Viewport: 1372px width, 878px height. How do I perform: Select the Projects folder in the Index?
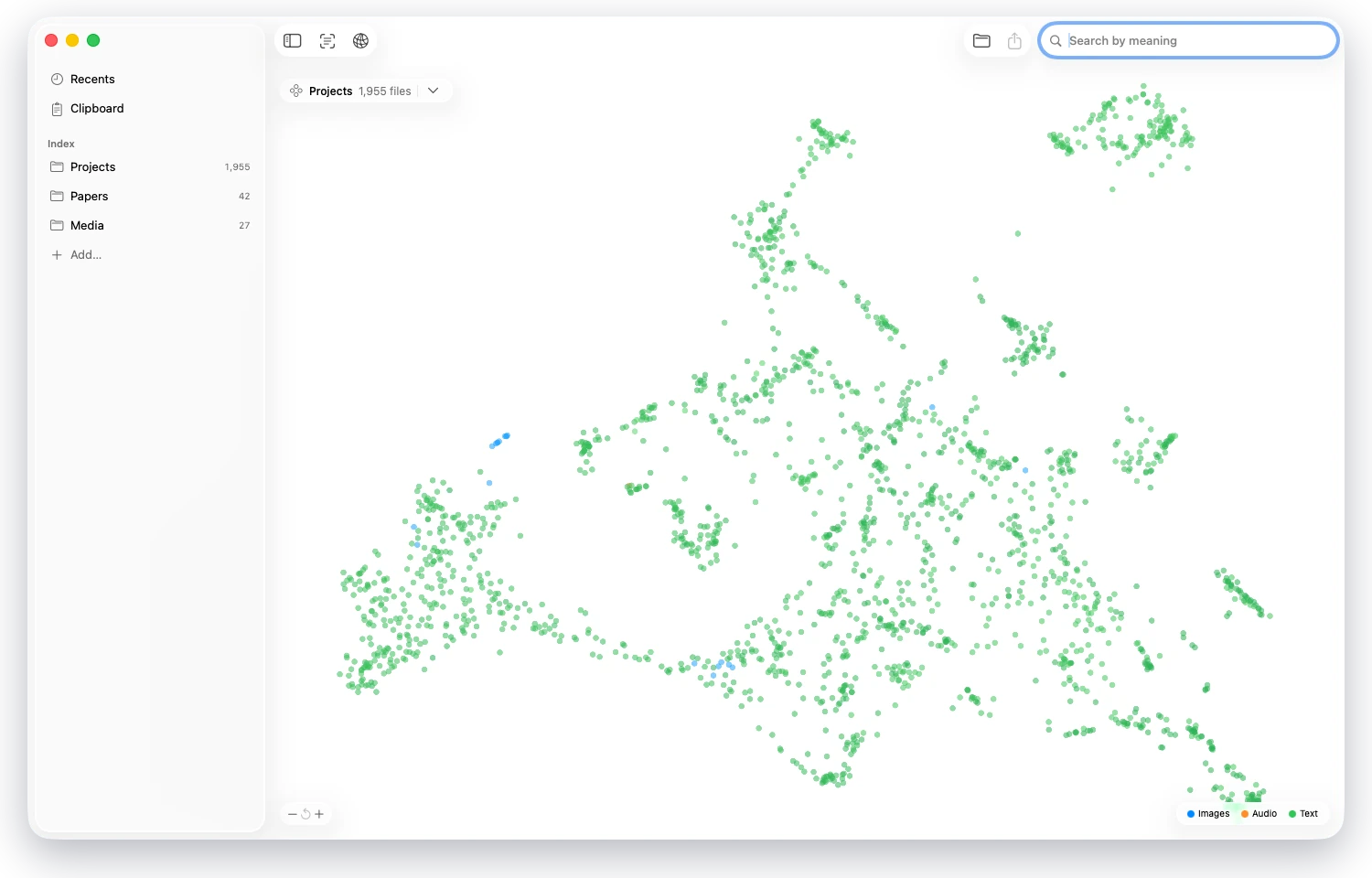tap(149, 166)
